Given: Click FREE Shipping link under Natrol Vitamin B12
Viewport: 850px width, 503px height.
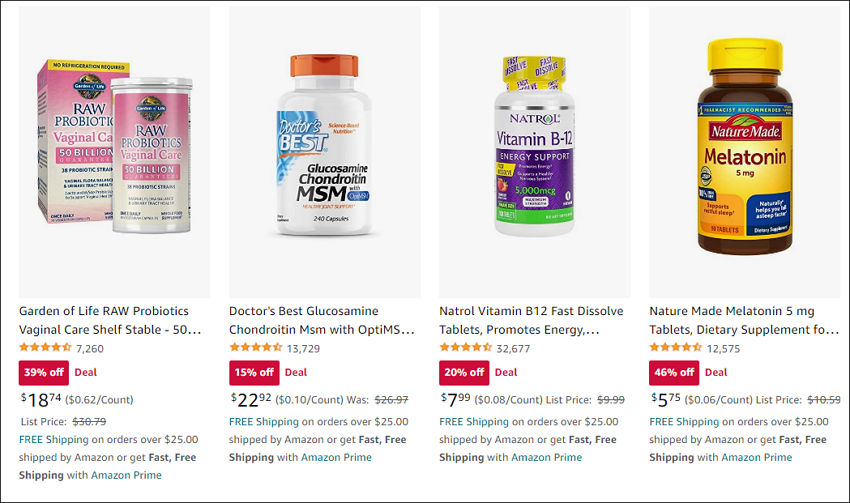Looking at the screenshot, I should point(474,422).
